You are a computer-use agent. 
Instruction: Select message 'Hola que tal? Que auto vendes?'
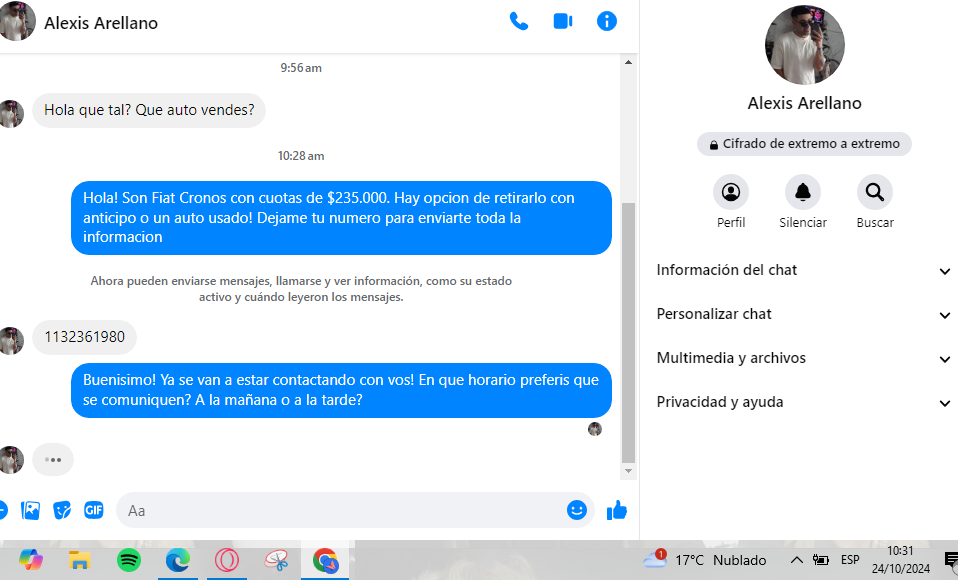click(x=149, y=110)
